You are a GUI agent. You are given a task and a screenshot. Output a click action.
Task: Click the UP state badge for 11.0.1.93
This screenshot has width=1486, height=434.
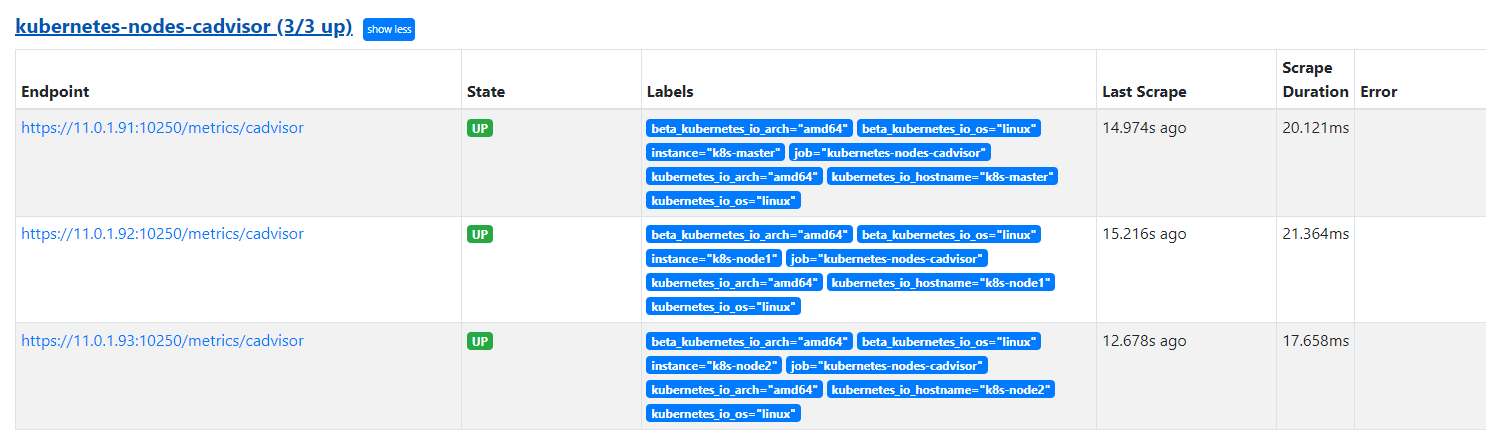[480, 341]
